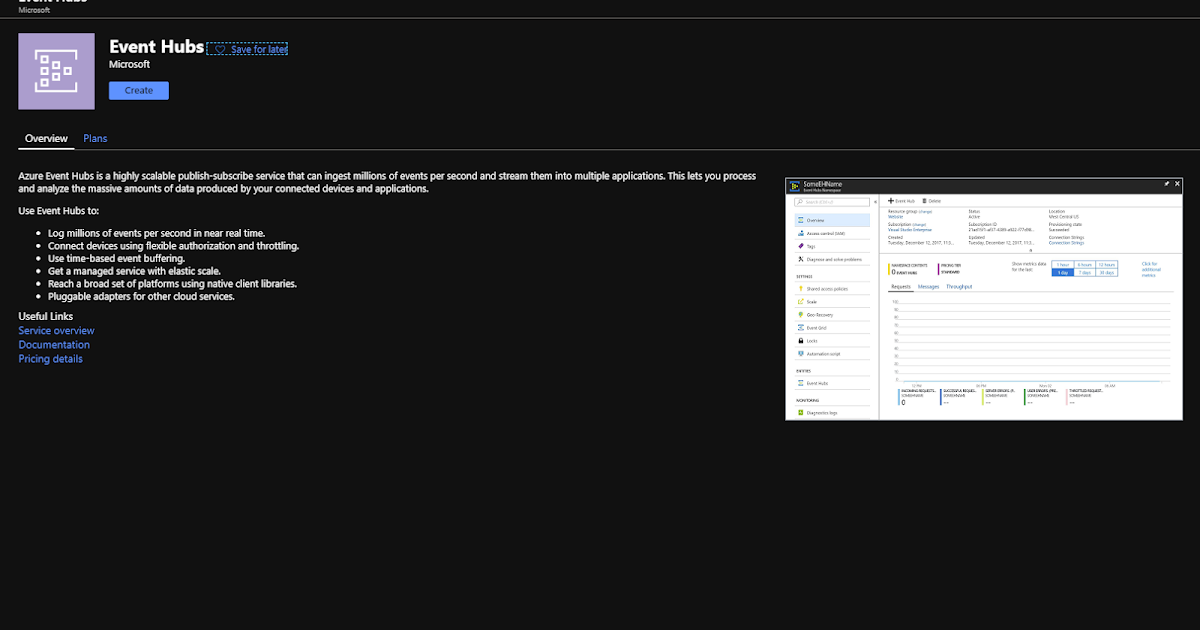Toggle Save for later on Event Hubs
Image resolution: width=1200 pixels, height=630 pixels.
[247, 48]
